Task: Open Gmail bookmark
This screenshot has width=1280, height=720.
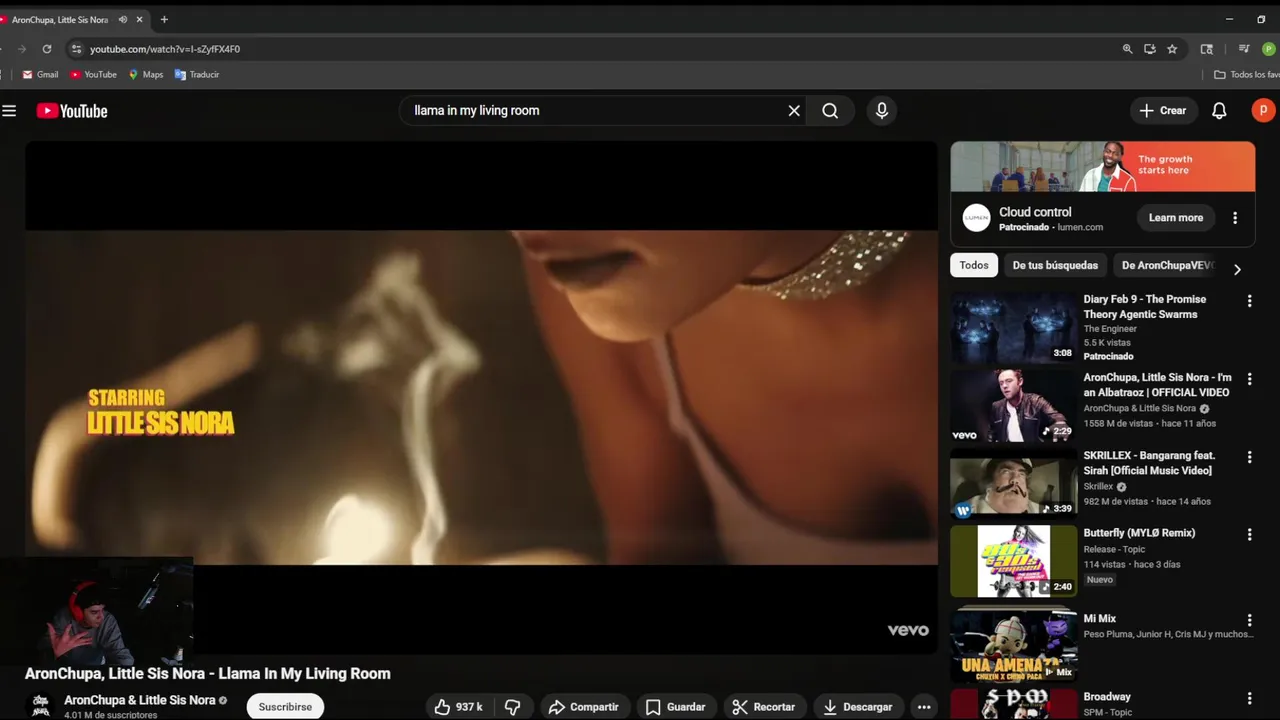Action: [41, 75]
